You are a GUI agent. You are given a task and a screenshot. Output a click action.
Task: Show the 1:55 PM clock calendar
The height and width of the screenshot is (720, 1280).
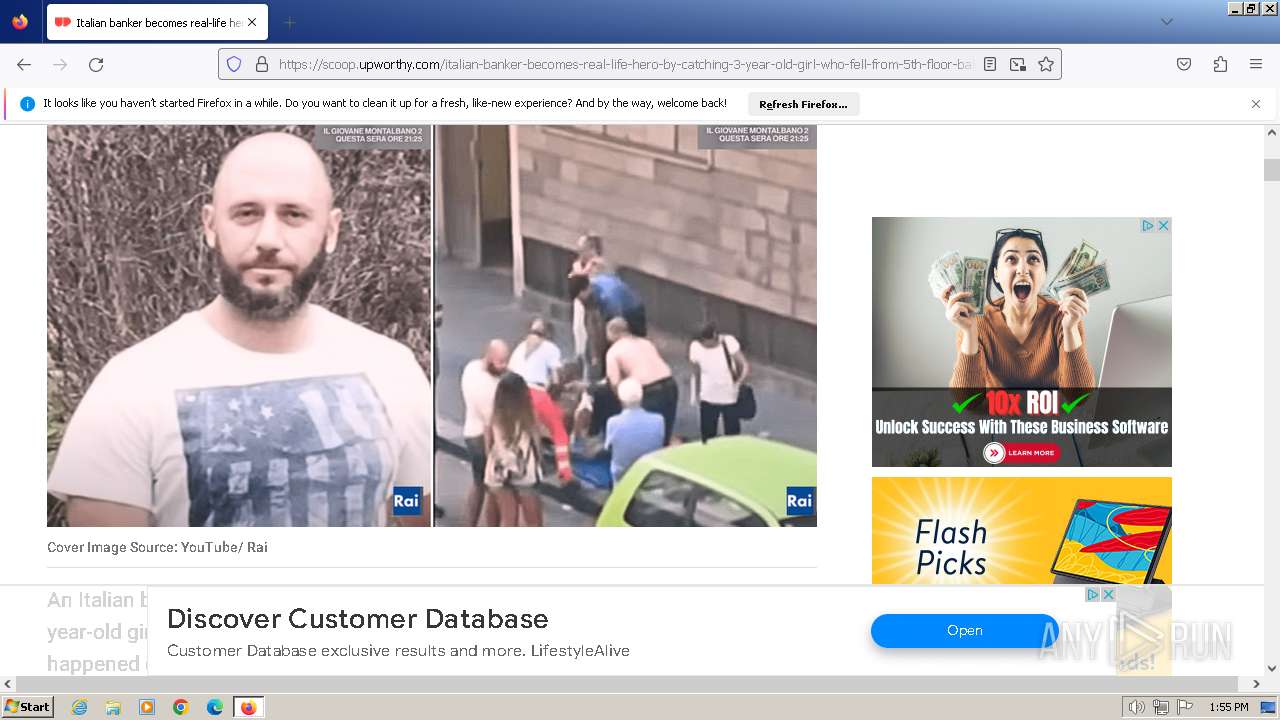(x=1229, y=707)
